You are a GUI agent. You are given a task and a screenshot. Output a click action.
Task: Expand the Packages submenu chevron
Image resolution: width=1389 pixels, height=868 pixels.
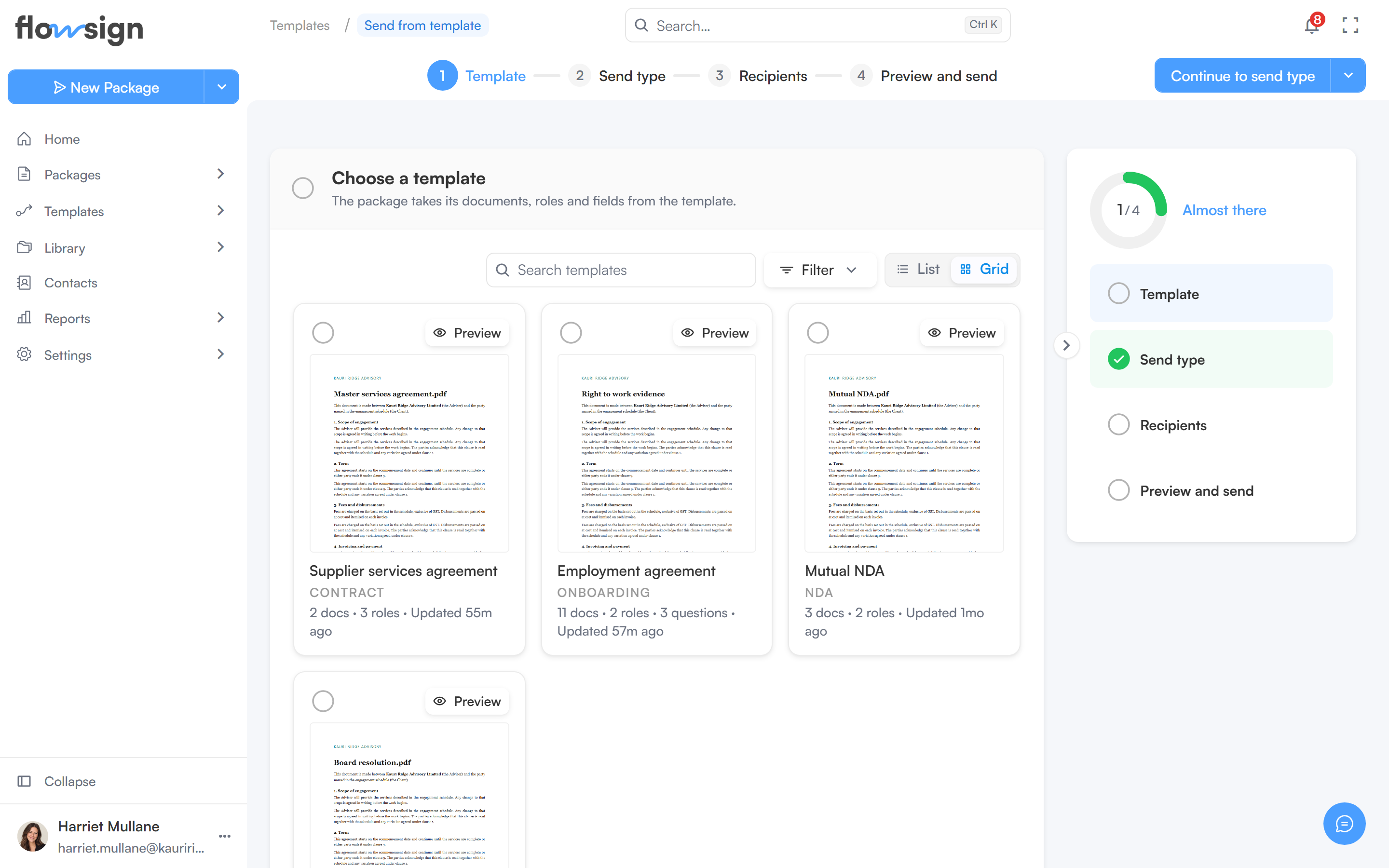coord(220,174)
